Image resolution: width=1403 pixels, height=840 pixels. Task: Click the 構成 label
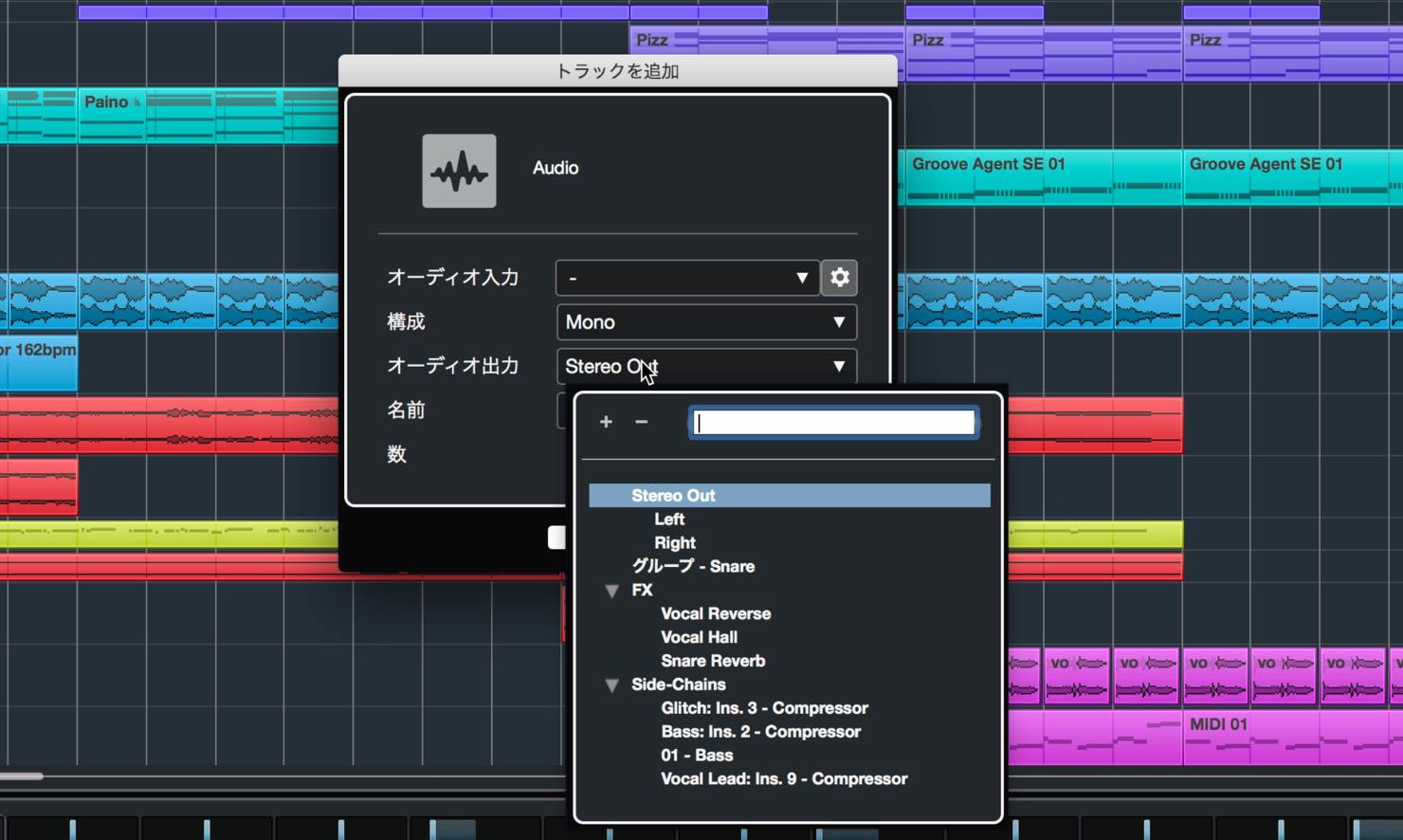click(x=406, y=322)
